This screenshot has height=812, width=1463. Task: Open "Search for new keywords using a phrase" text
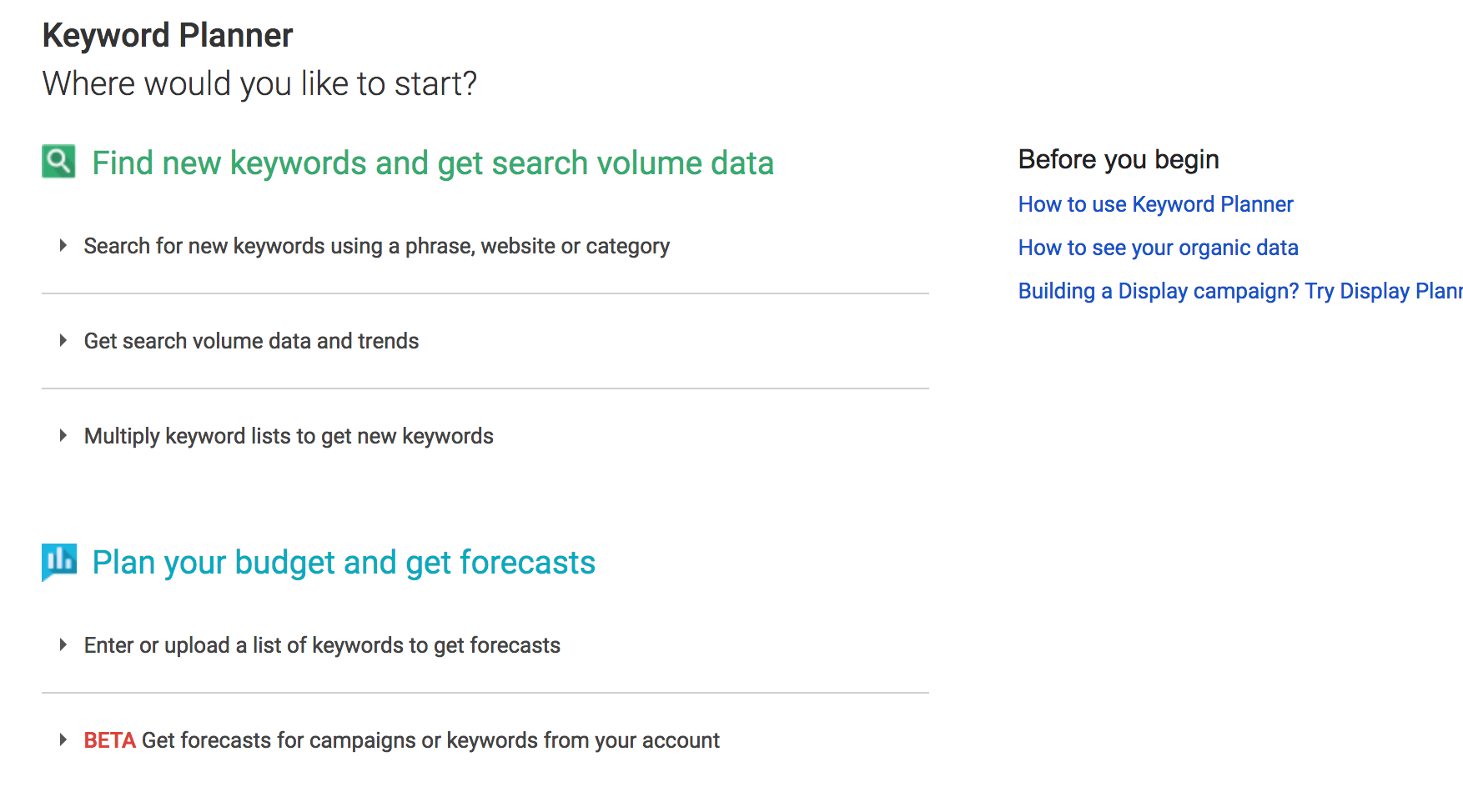point(376,247)
